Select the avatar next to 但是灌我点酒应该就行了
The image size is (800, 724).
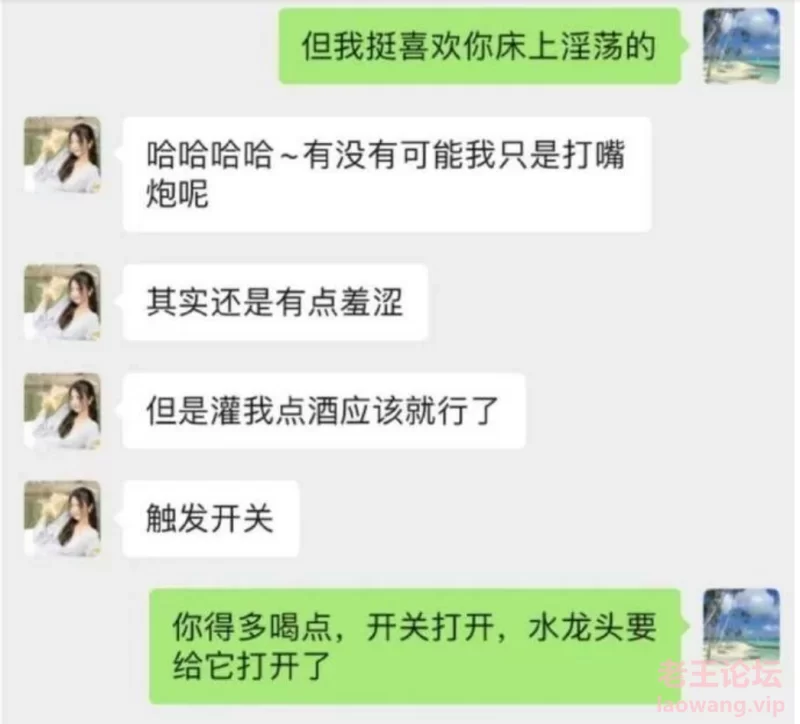coord(63,411)
